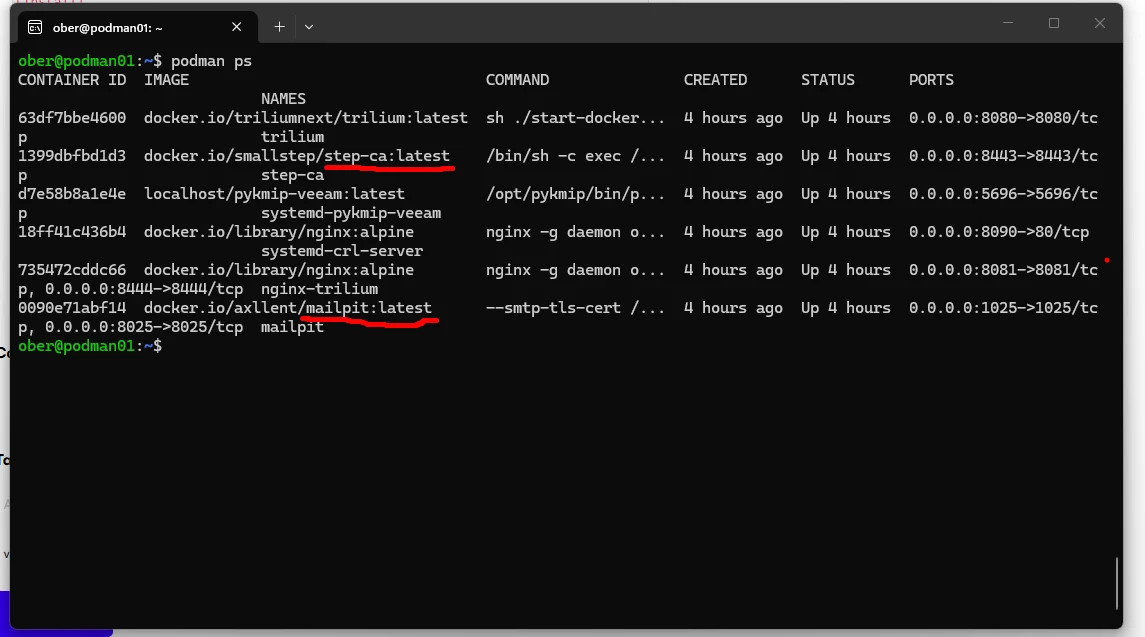Click the container name 'systemd-crl-server'
This screenshot has width=1145, height=637.
342,251
